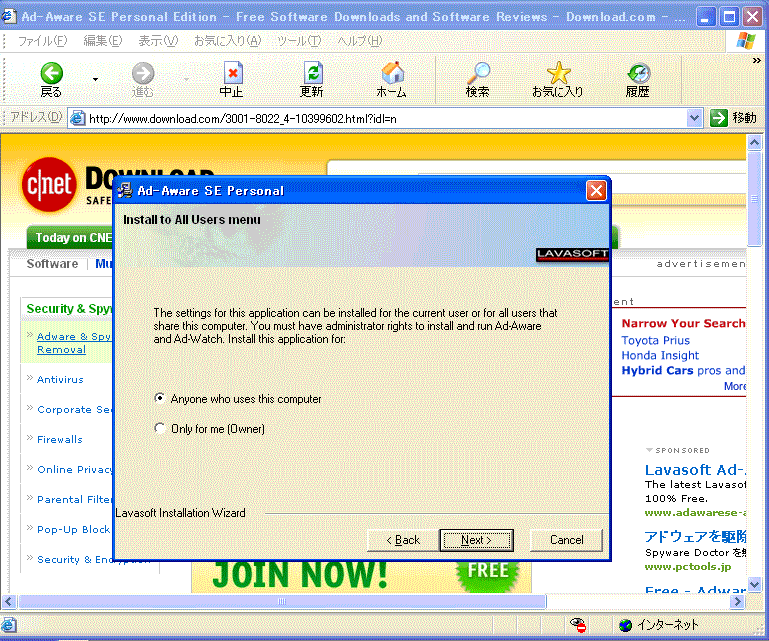Click the horizontal scrollbar right arrow

coord(737,601)
